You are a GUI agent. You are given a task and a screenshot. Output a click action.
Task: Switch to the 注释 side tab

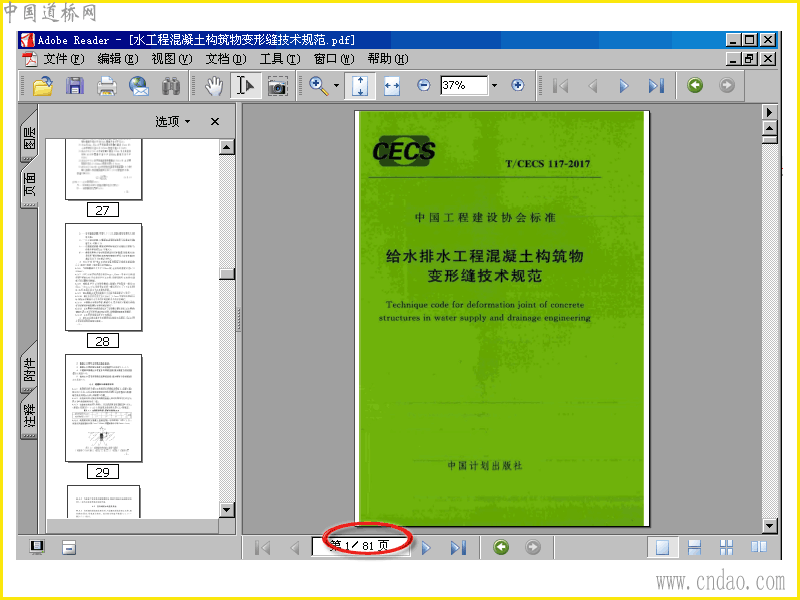click(x=29, y=415)
